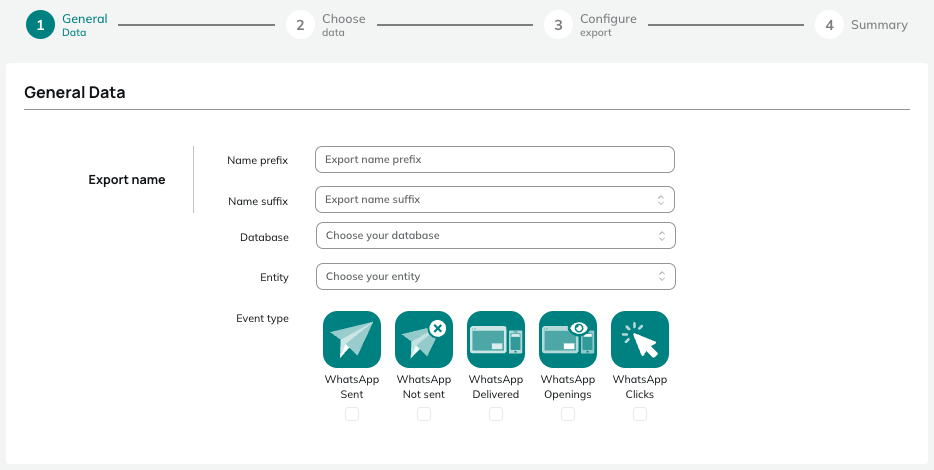
Task: Select the WhatsApp Not sent icon
Action: (424, 340)
